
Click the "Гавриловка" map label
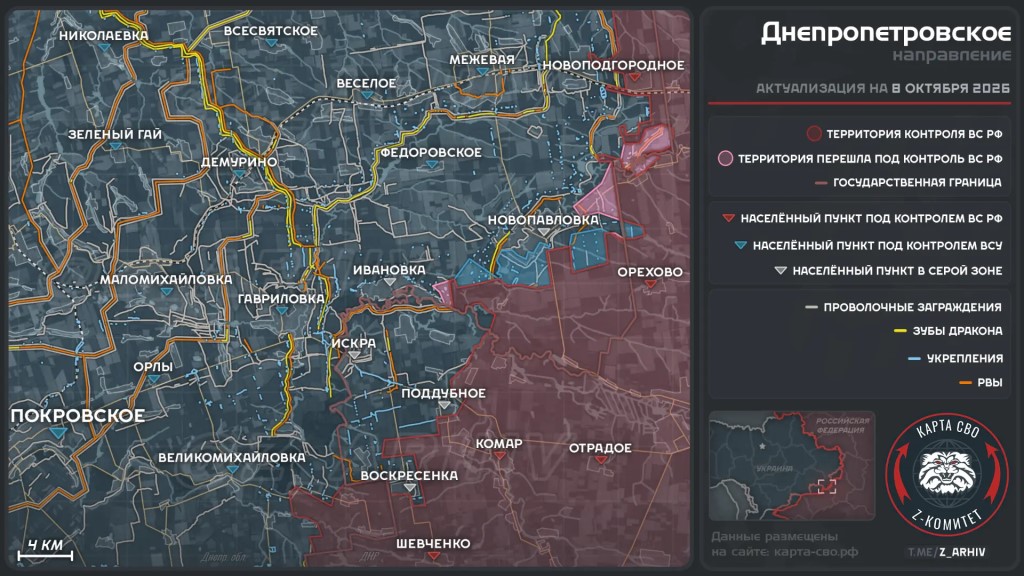click(281, 298)
